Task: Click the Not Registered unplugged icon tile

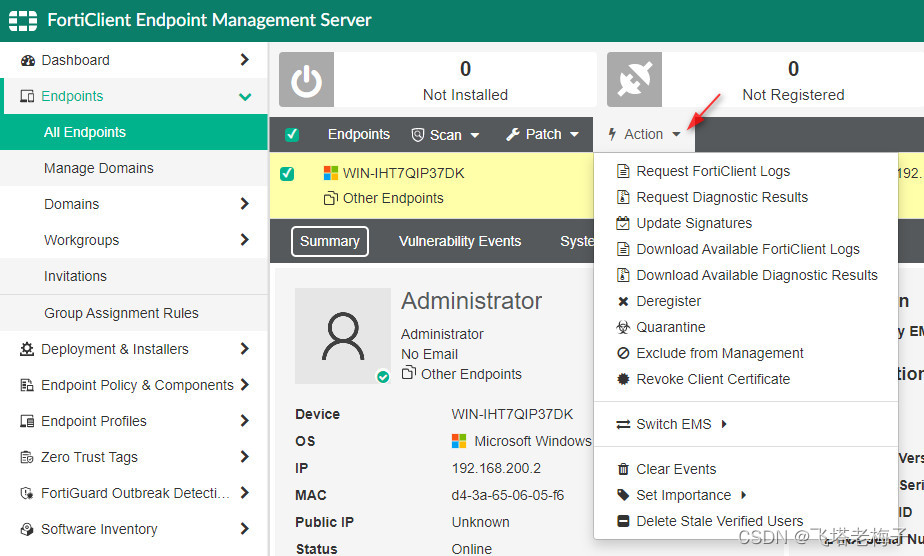Action: (635, 80)
